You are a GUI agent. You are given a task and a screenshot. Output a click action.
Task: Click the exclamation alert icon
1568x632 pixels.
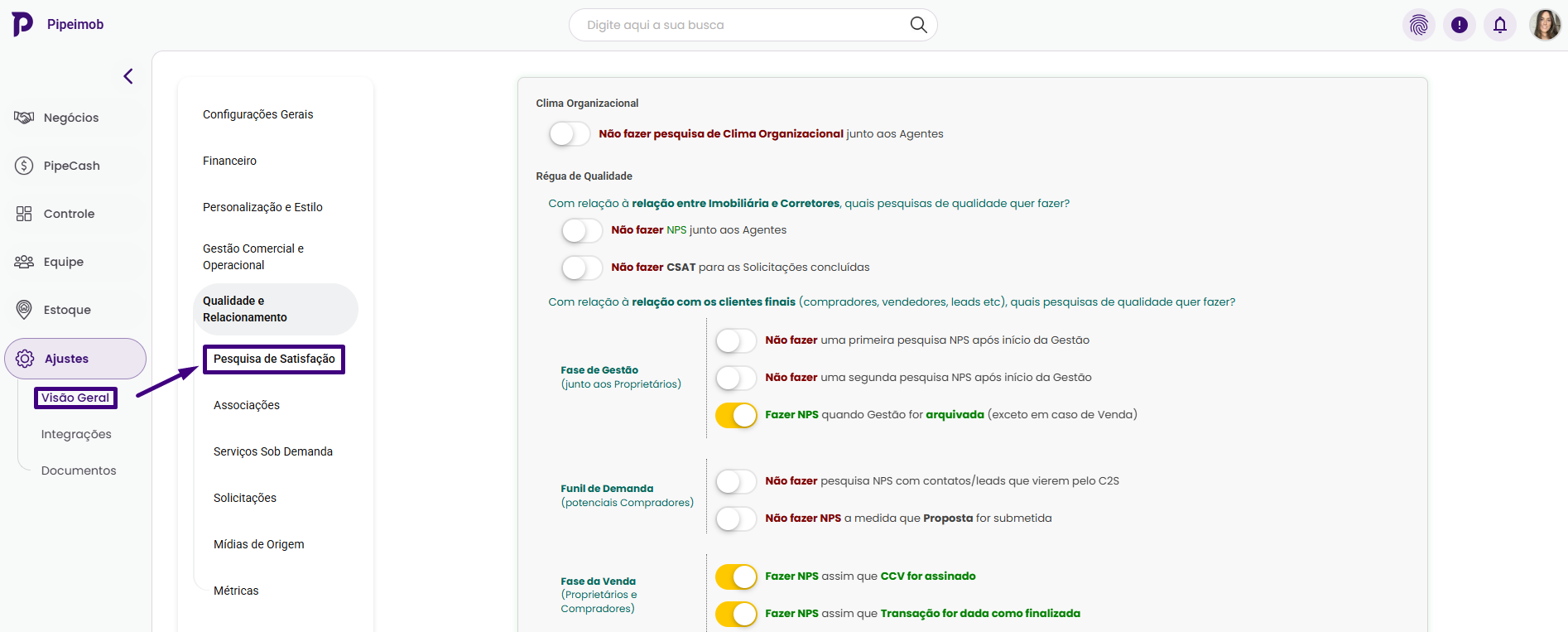(x=1460, y=25)
